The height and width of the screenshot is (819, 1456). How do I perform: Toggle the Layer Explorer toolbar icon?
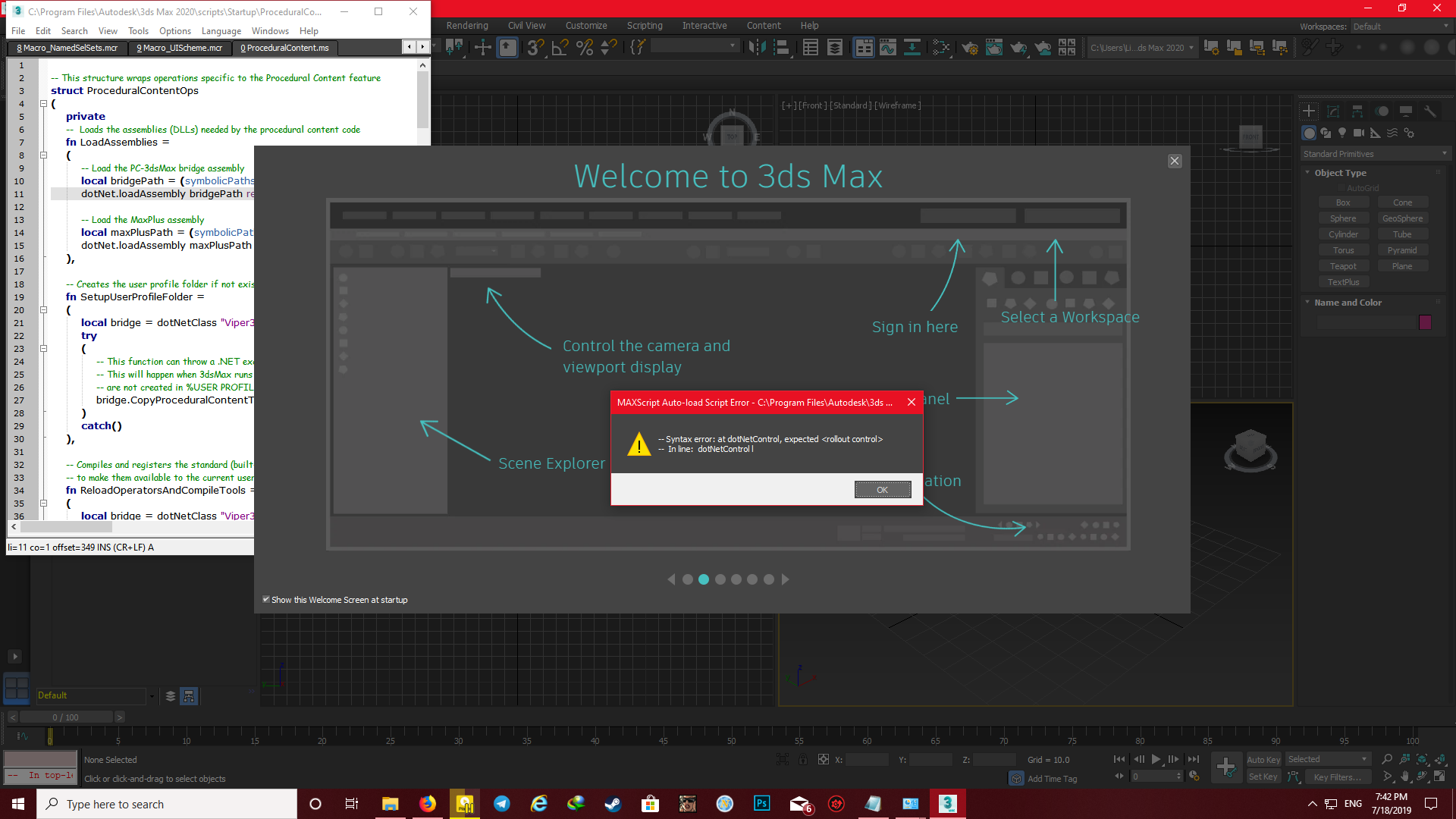tap(835, 48)
